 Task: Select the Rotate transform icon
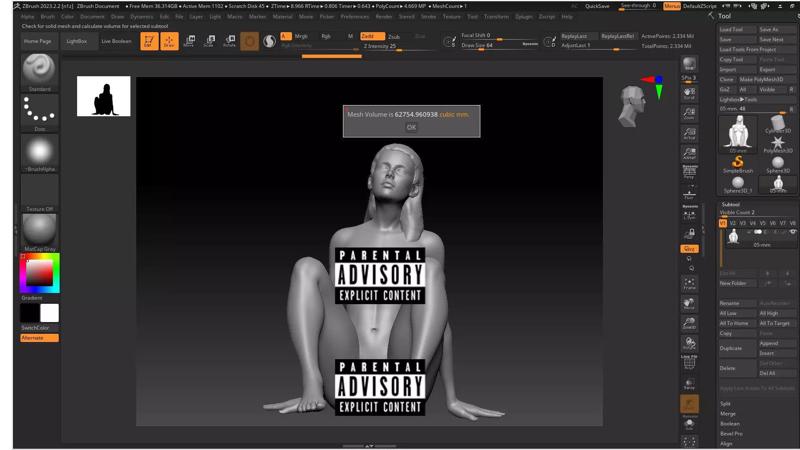point(229,41)
